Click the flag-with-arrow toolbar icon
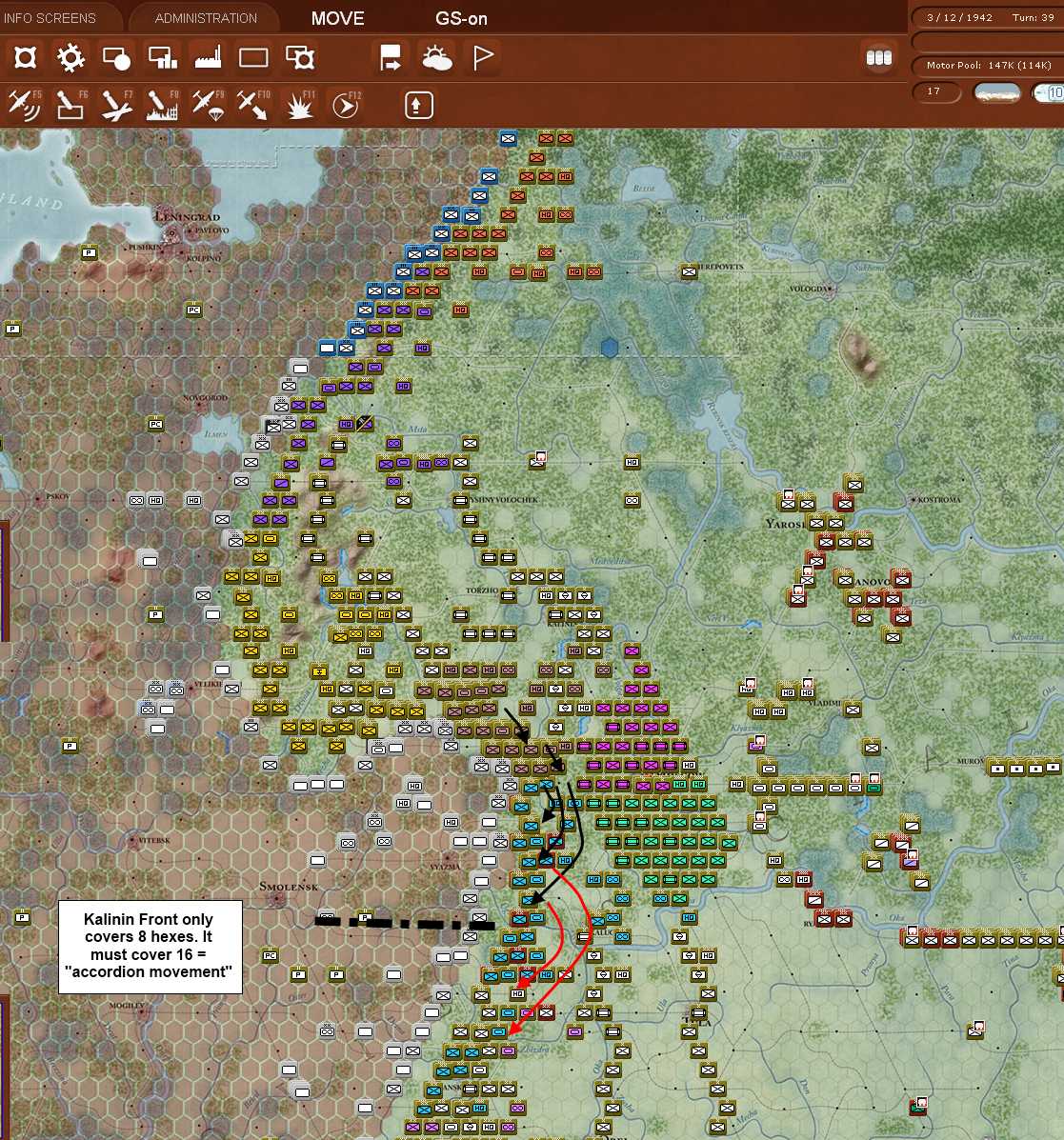 tap(391, 58)
